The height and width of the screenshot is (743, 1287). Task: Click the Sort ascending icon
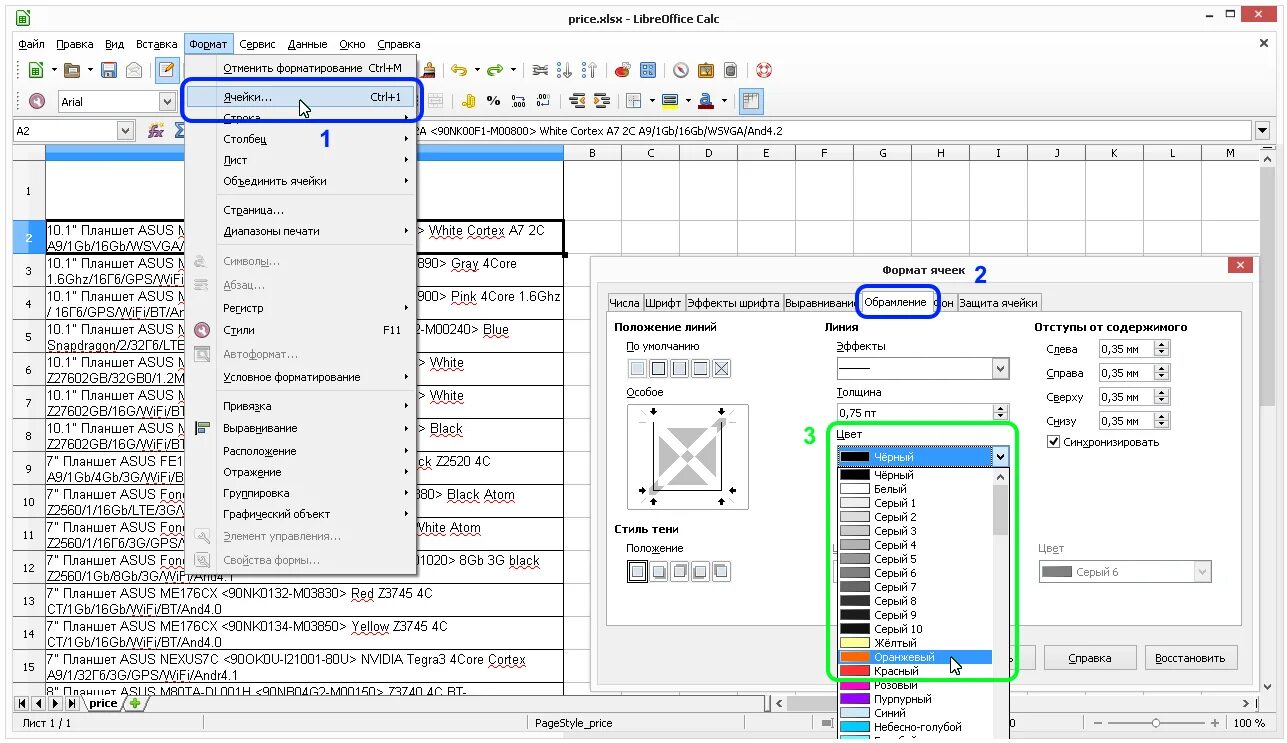click(x=565, y=70)
